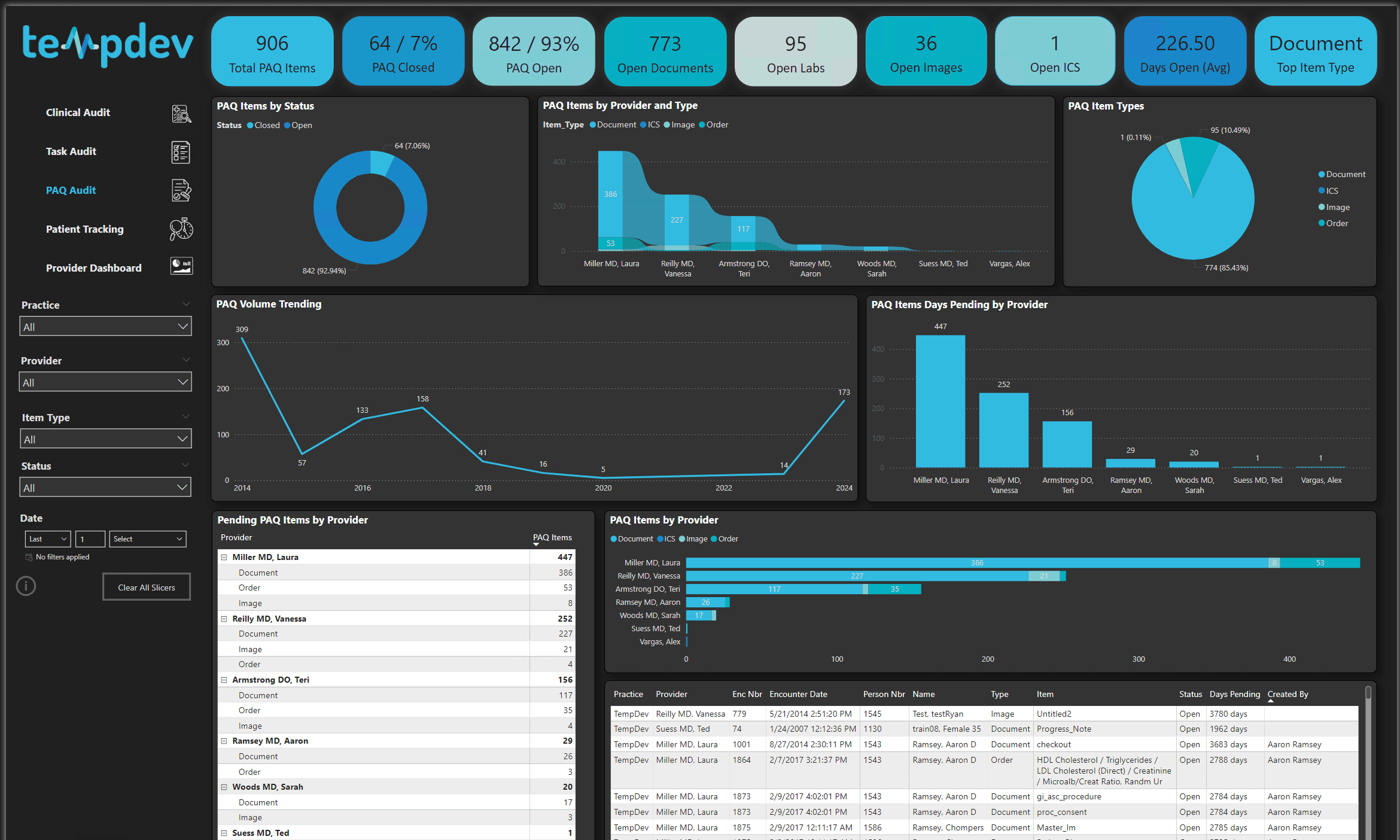Click the Task Audit checklist icon
This screenshot has width=1400, height=840.
[x=181, y=153]
